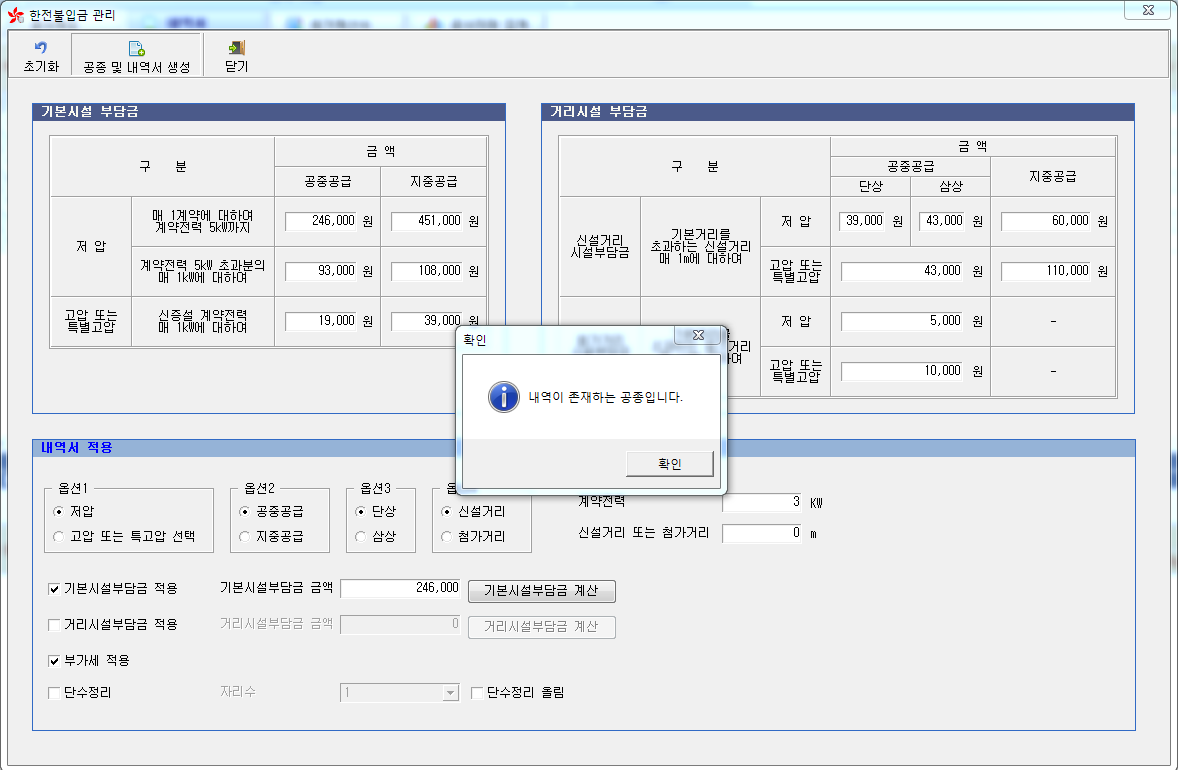The width and height of the screenshot is (1178, 770).
Task: Select the 첨가거리 radio button
Action: [447, 536]
